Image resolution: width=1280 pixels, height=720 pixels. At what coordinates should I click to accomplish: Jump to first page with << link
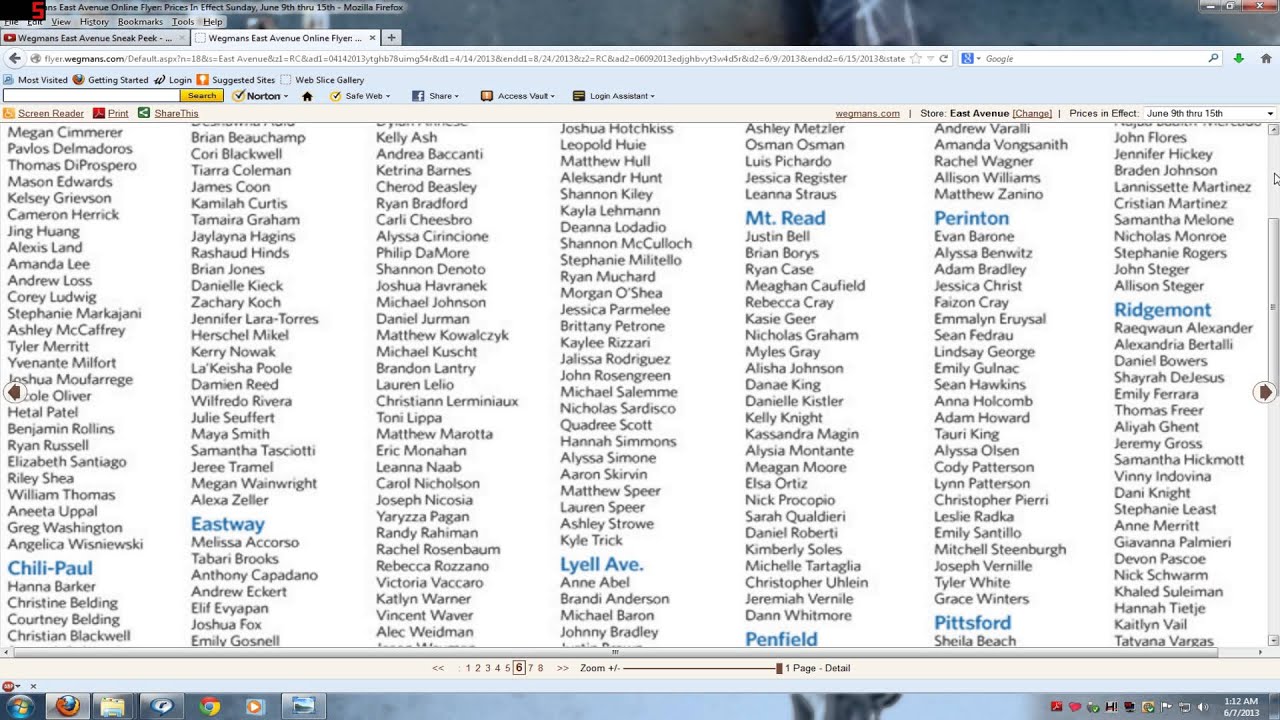(x=438, y=668)
